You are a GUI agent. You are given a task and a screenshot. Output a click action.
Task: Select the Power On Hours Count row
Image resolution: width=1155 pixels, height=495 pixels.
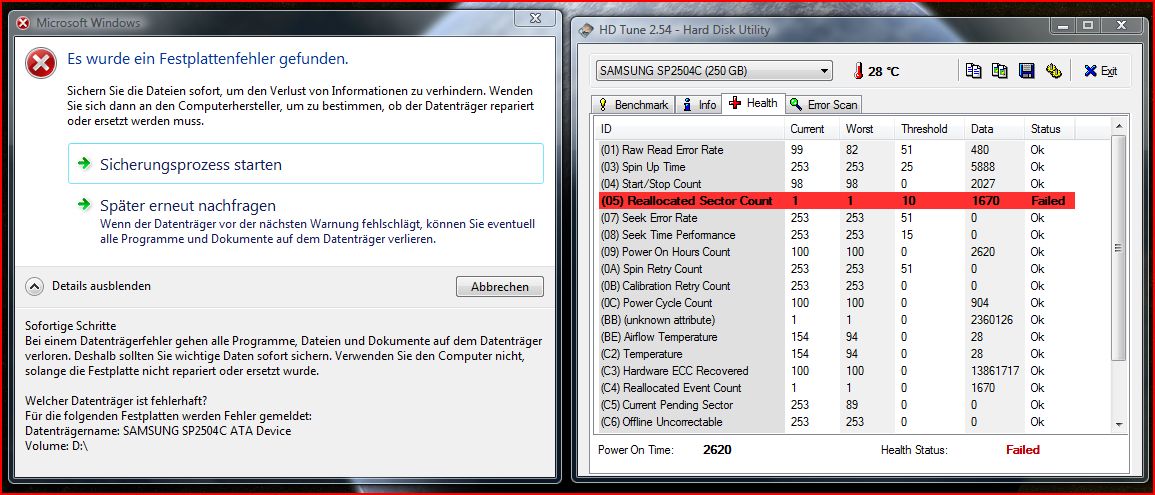click(835, 252)
